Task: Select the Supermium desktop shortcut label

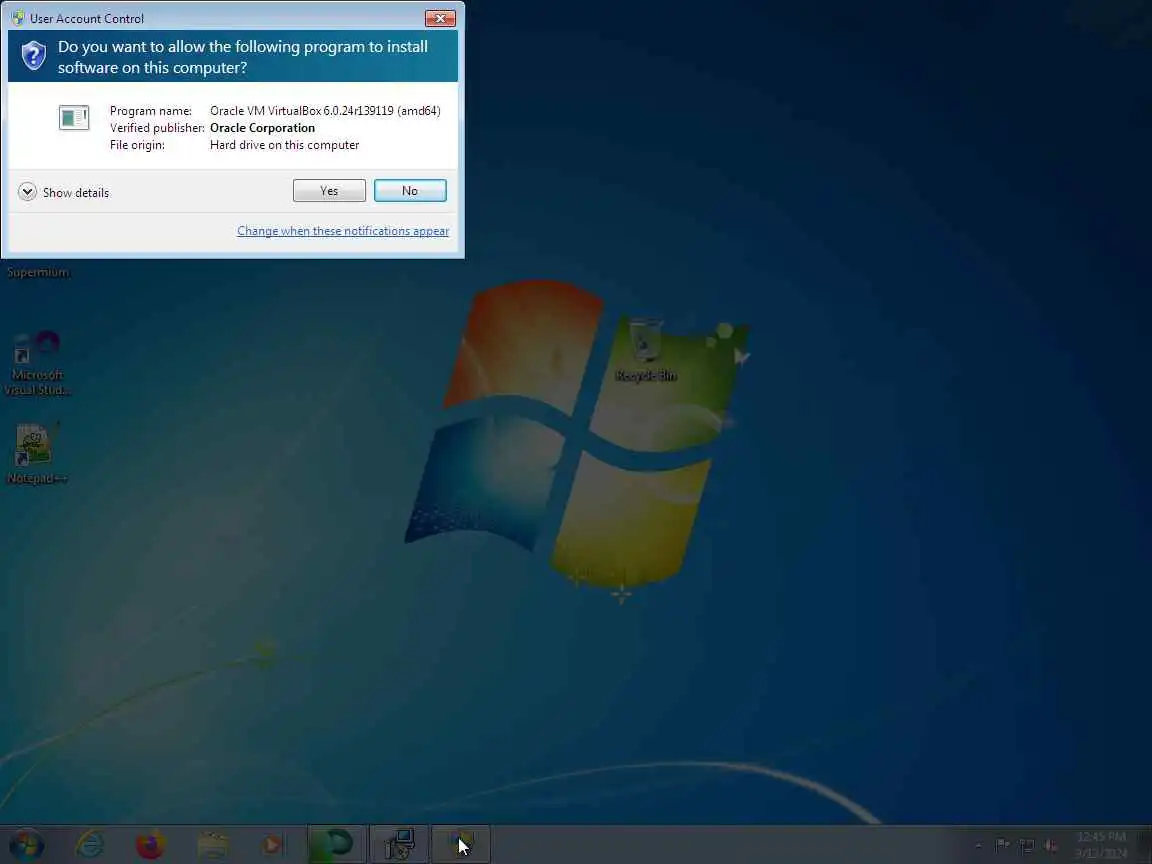Action: 37,273
